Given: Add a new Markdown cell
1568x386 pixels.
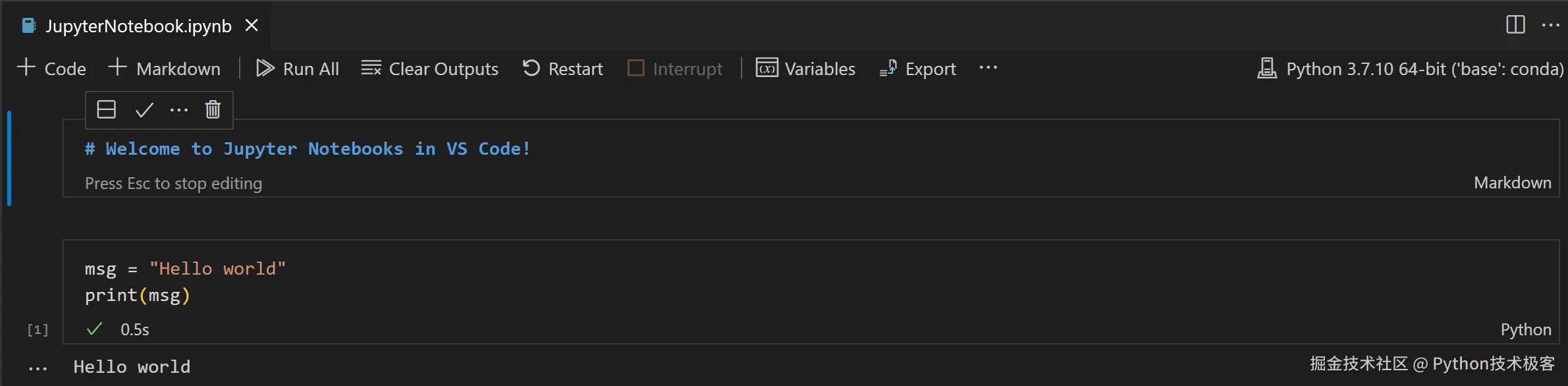Looking at the screenshot, I should [165, 69].
